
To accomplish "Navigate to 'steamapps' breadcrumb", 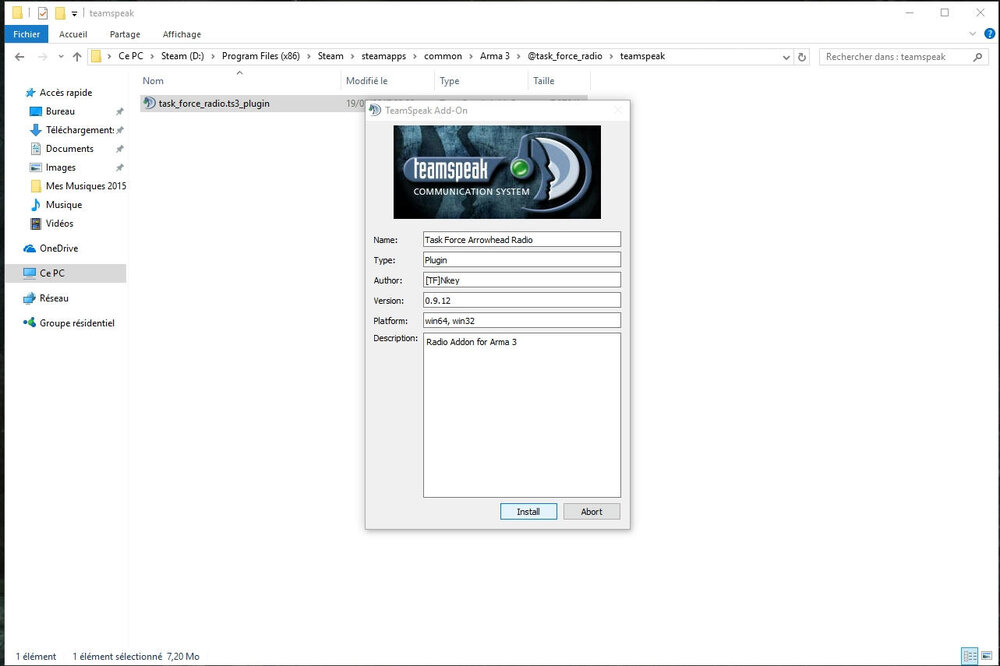I will [384, 56].
